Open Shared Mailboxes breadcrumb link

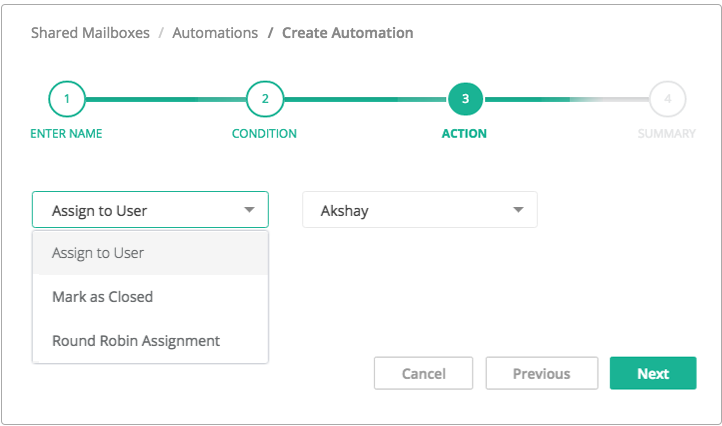tap(90, 33)
